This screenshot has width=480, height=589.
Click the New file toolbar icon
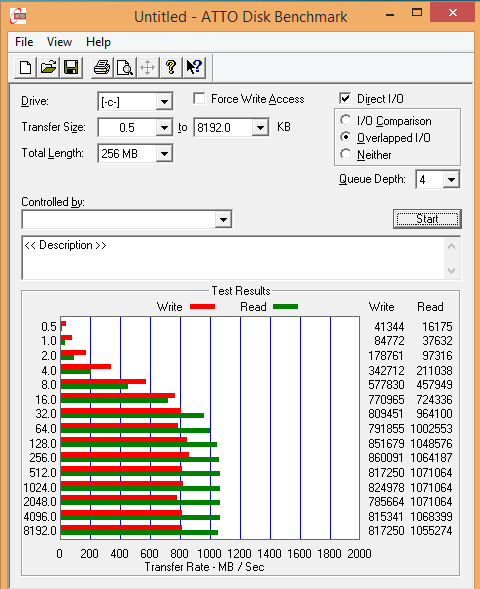(x=26, y=68)
